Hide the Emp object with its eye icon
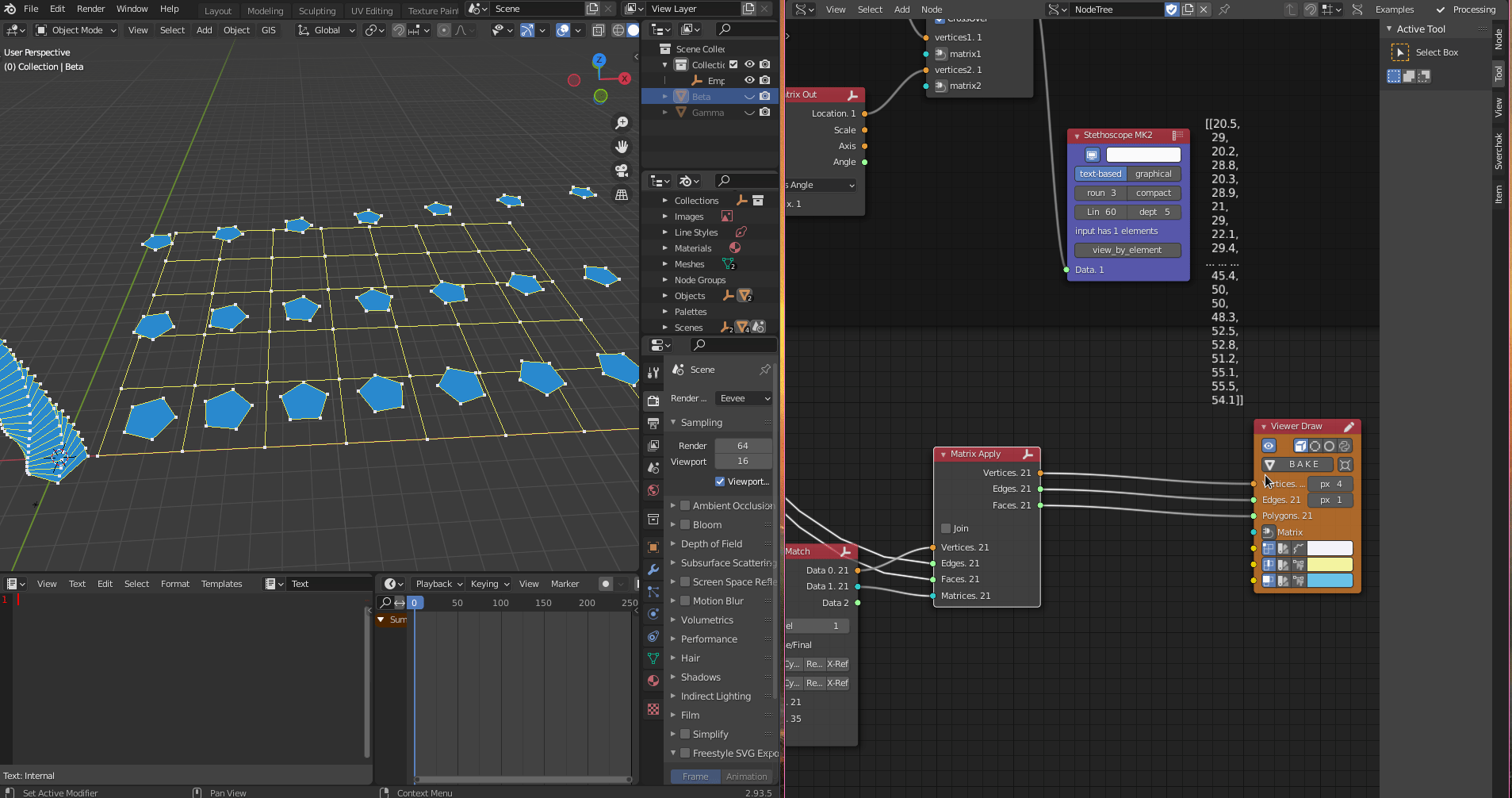 (x=749, y=80)
